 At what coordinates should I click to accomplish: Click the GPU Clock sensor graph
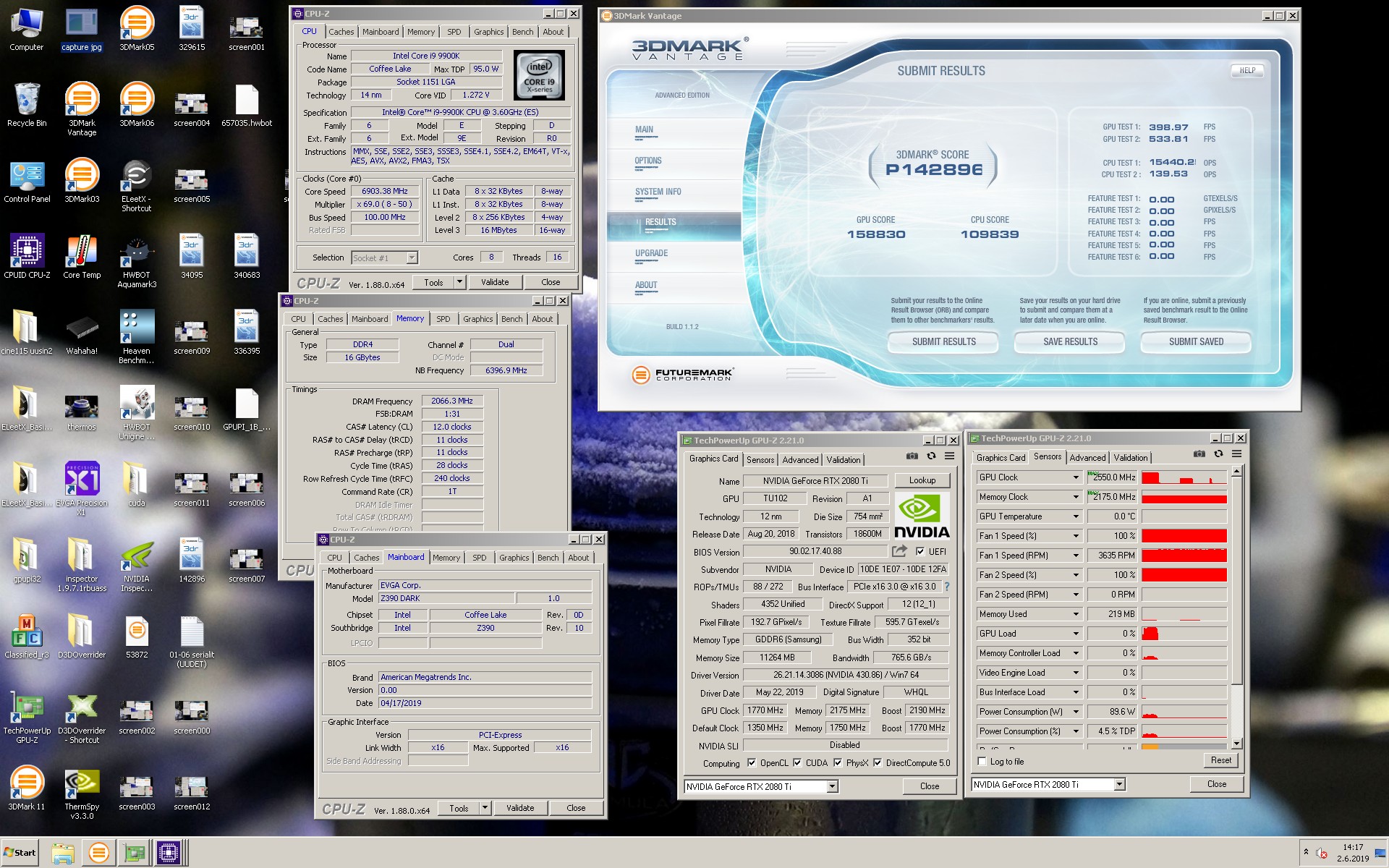1184,477
